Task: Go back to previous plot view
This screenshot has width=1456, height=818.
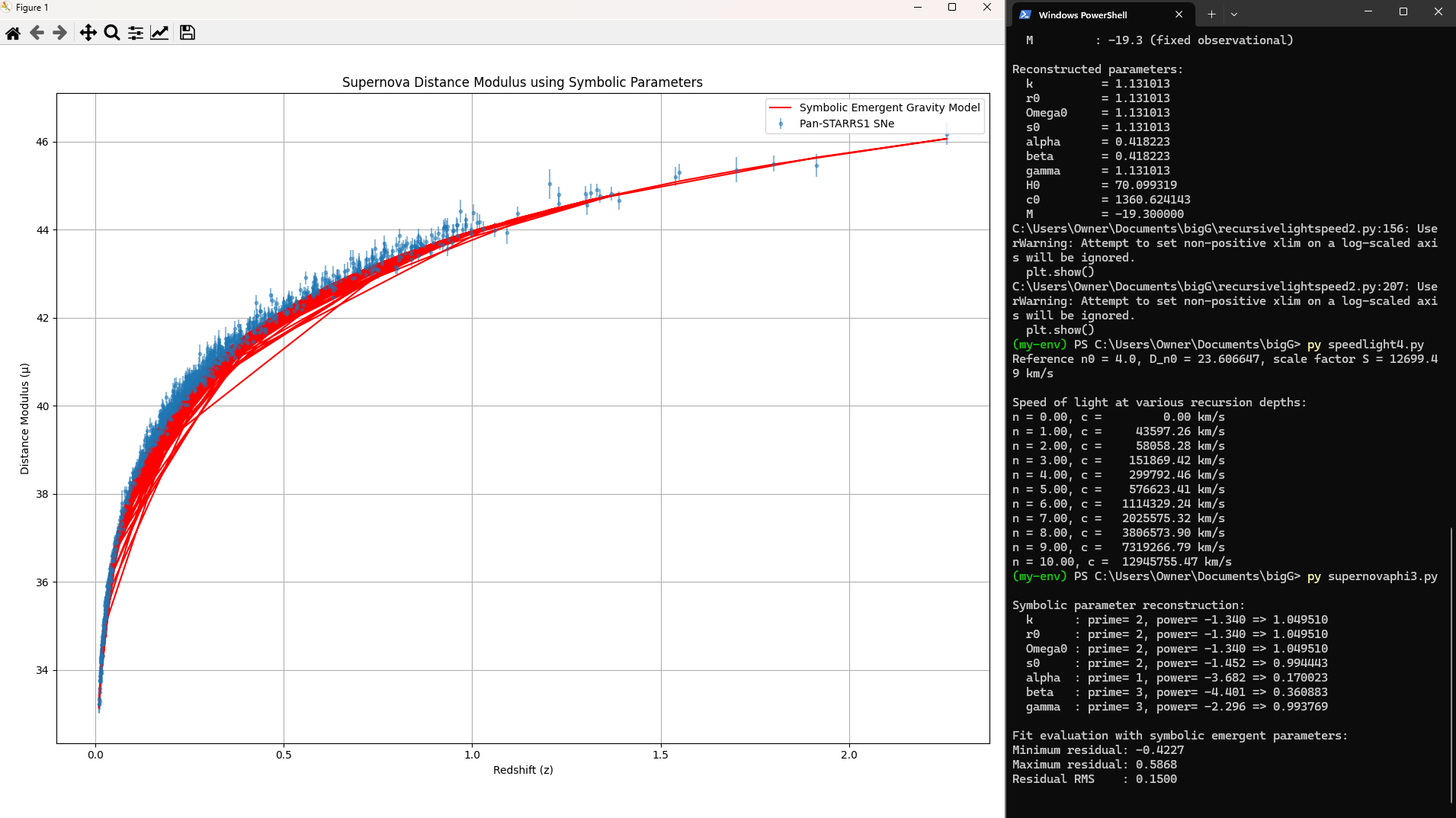Action: point(37,33)
